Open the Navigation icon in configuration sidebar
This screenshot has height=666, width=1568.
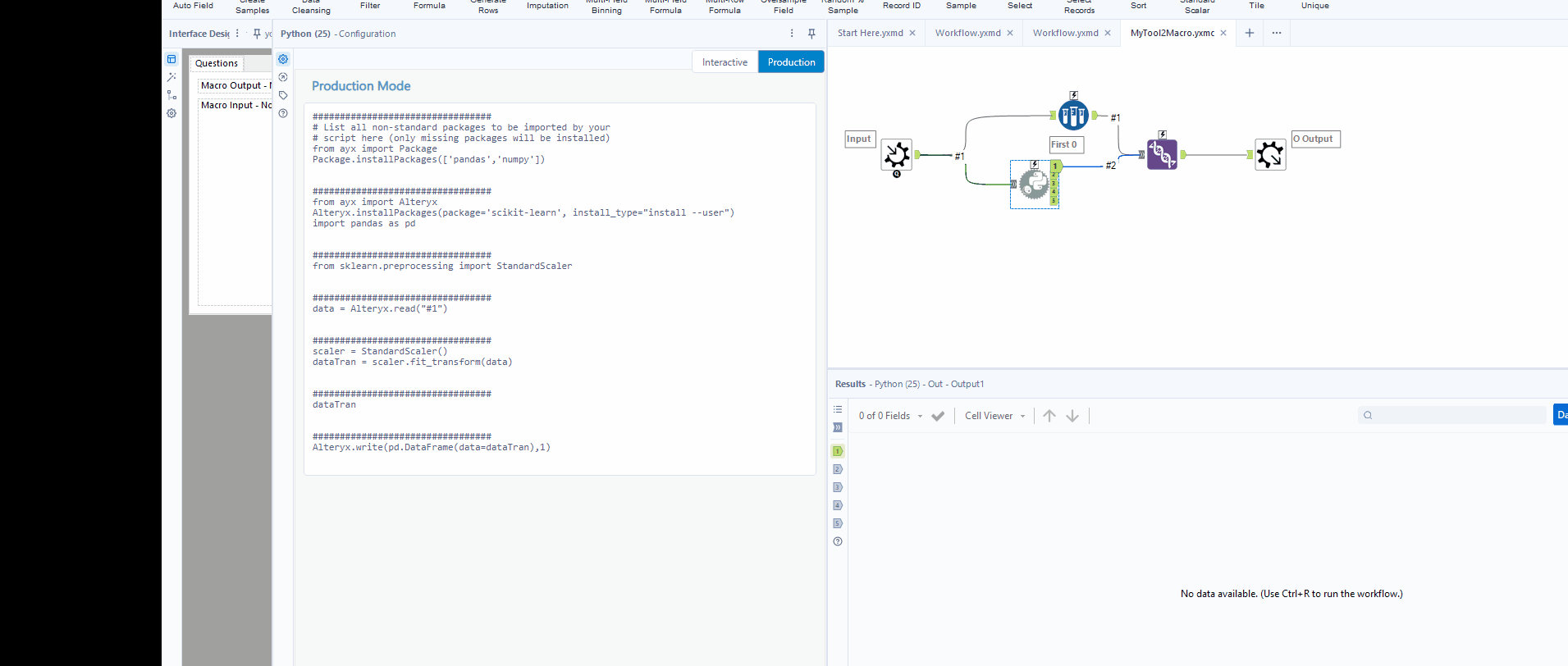[283, 77]
